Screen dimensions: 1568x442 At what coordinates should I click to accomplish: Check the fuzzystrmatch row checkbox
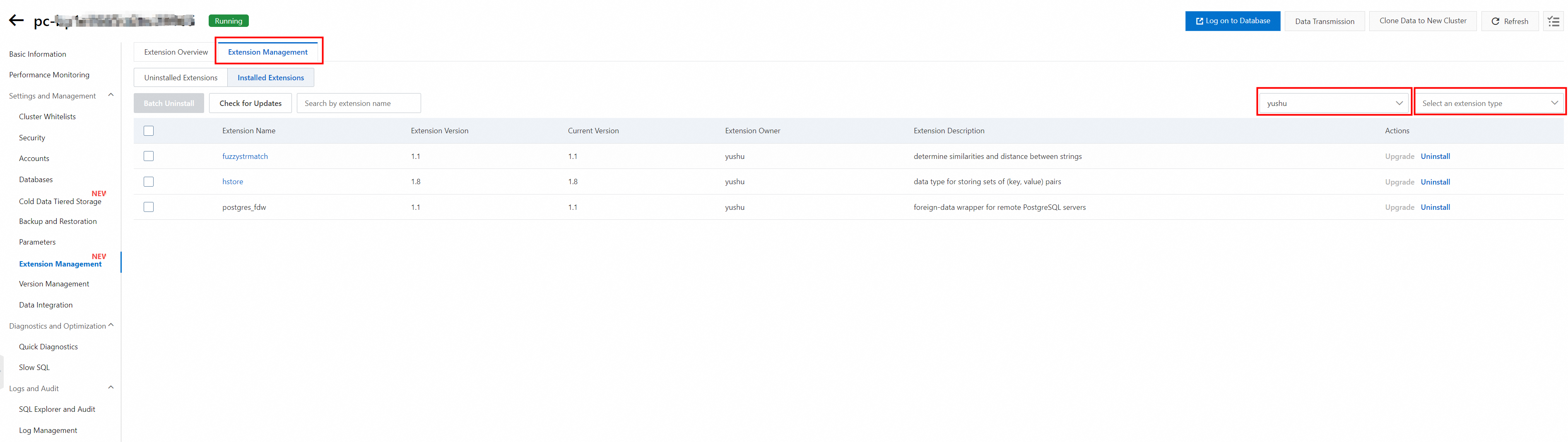tap(149, 156)
